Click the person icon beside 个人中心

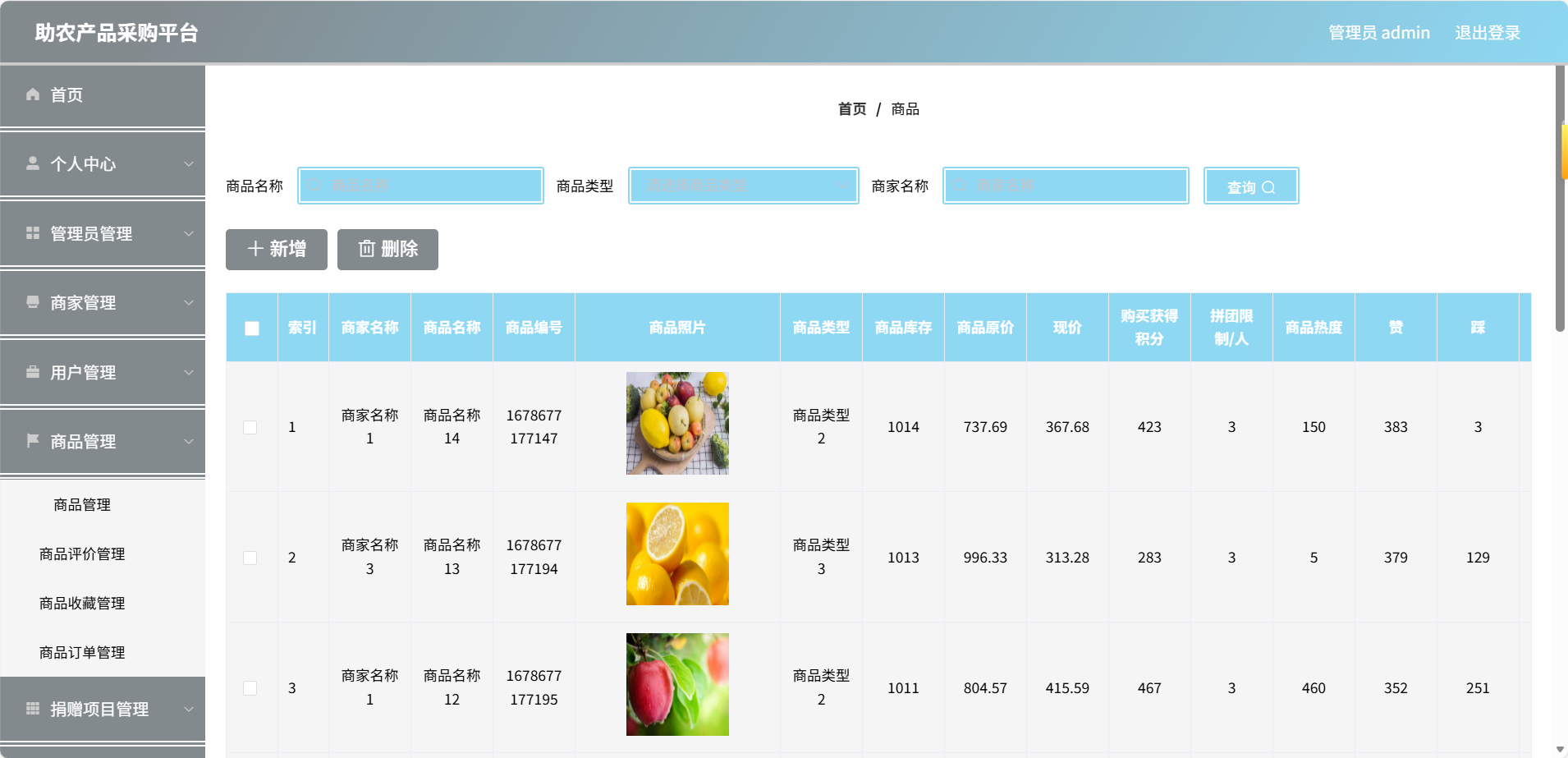pyautogui.click(x=33, y=163)
